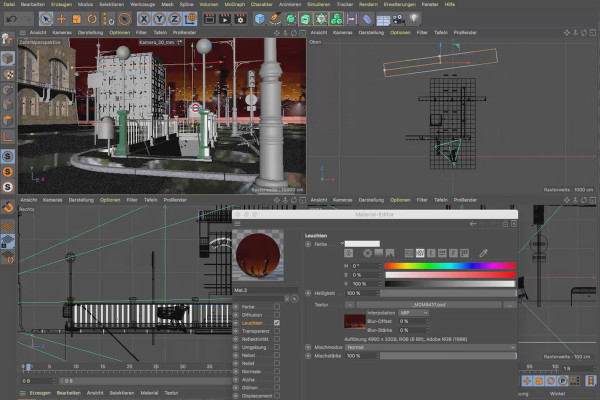Select the Move tool icon
Screen dimensions: 600x400
(x=61, y=19)
